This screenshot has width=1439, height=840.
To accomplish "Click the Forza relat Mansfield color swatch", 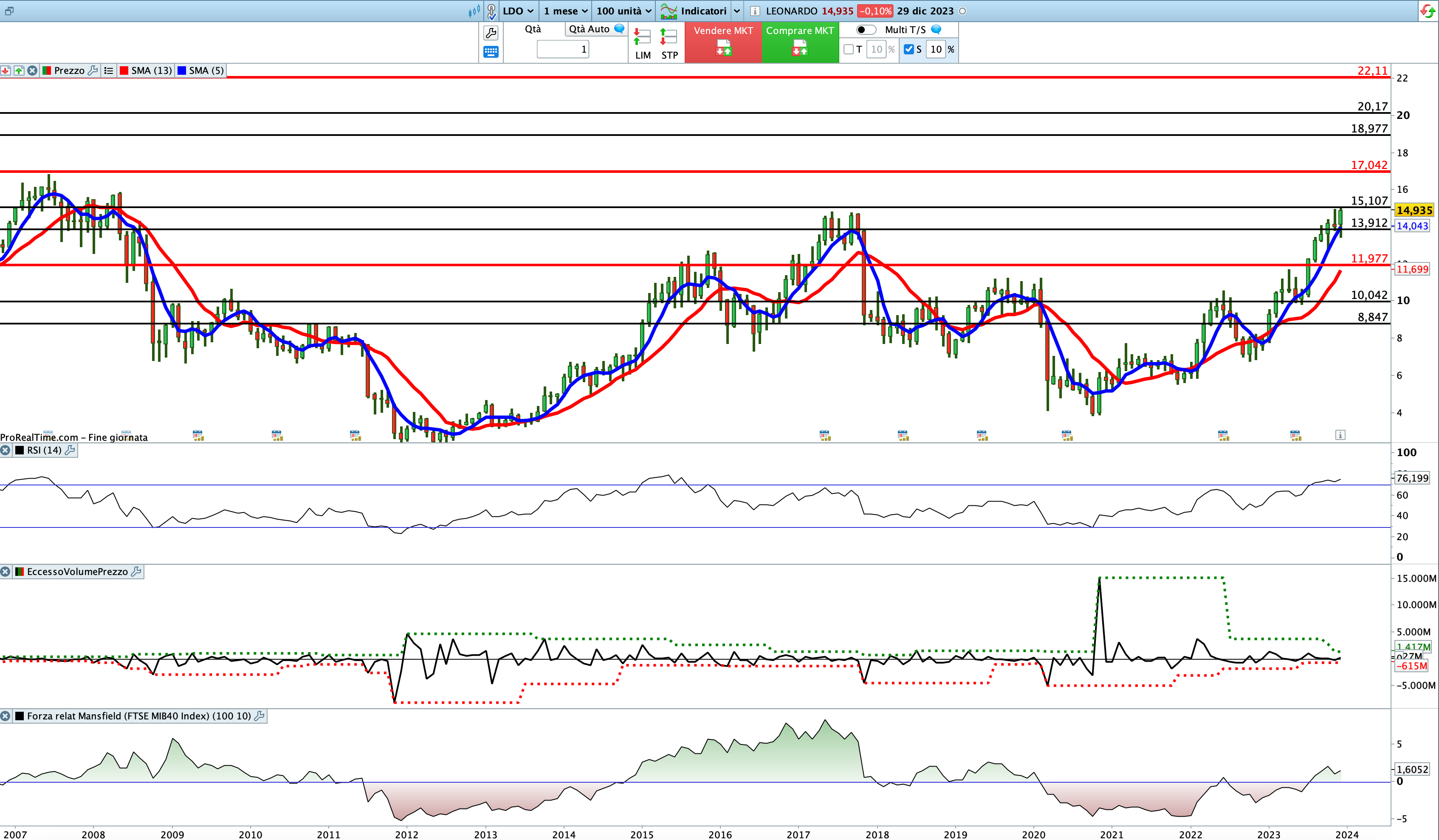I will coord(20,717).
